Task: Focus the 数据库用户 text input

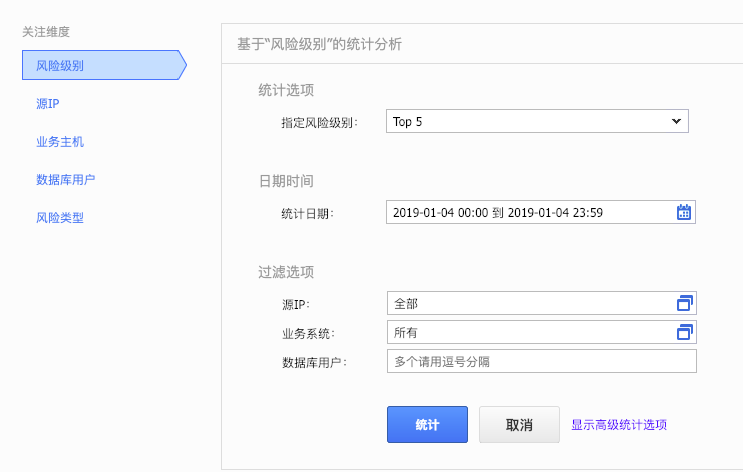Action: click(541, 361)
